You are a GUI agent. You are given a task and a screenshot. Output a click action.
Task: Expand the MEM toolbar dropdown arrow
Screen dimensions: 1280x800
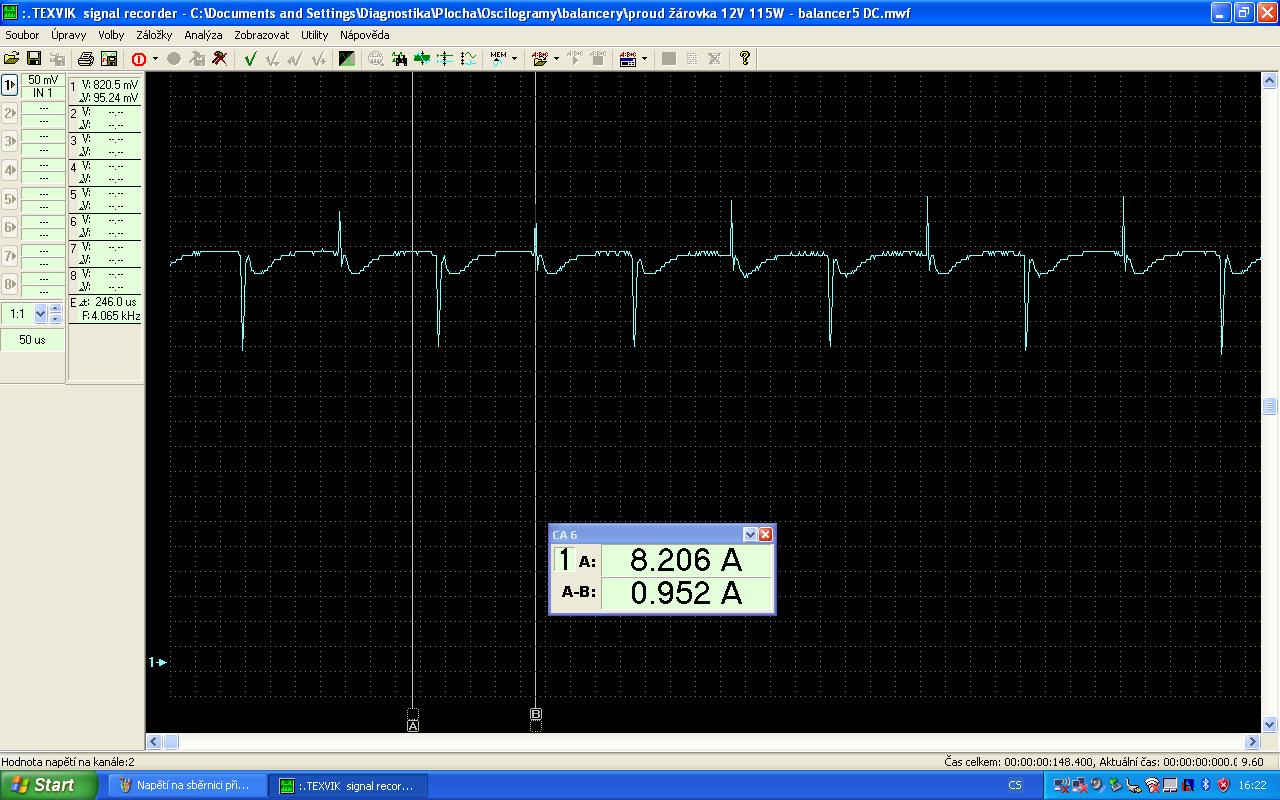[514, 59]
